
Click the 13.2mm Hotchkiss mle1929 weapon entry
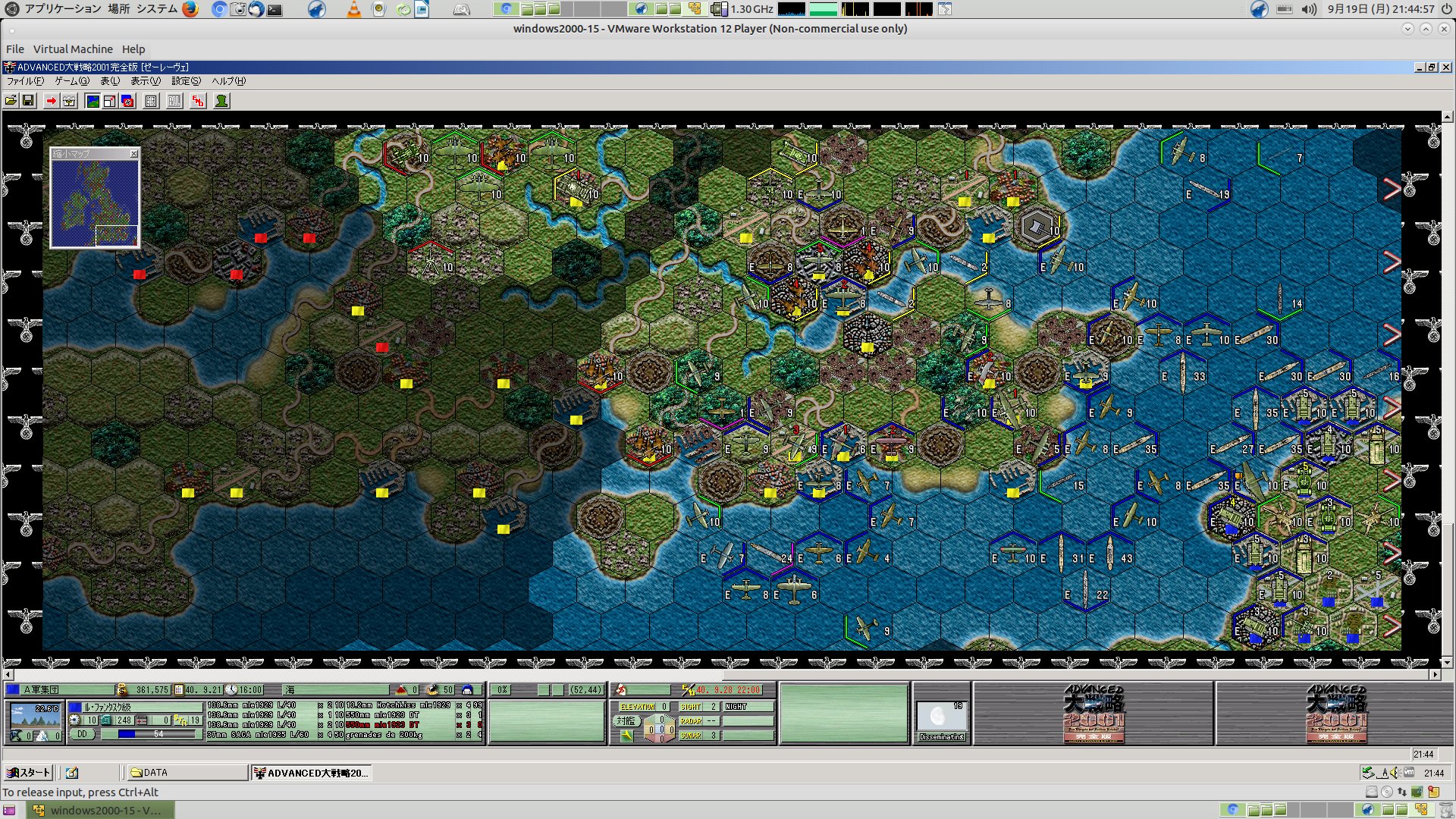[398, 705]
